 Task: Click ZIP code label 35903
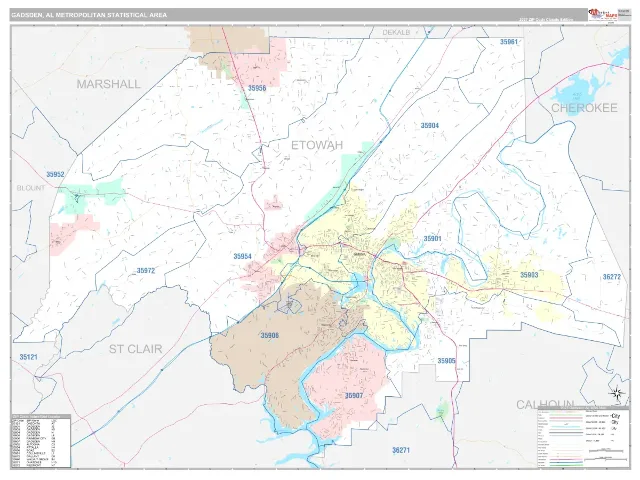point(529,275)
